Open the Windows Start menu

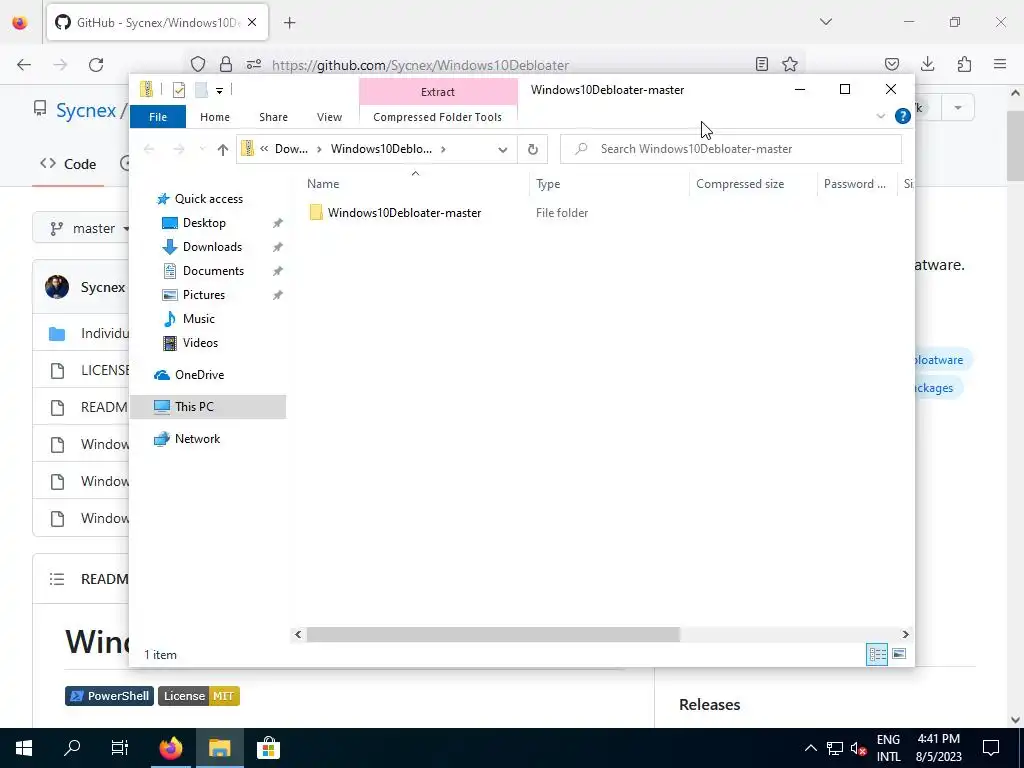pyautogui.click(x=24, y=748)
